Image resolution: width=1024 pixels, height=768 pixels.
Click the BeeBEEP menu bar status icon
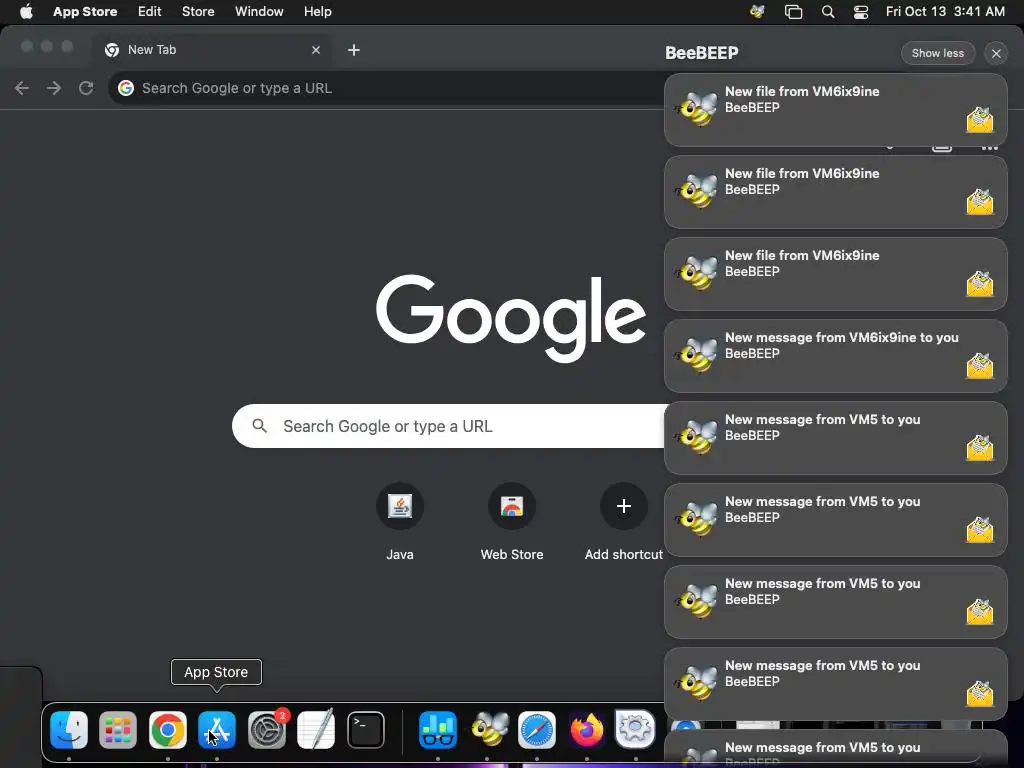758,12
